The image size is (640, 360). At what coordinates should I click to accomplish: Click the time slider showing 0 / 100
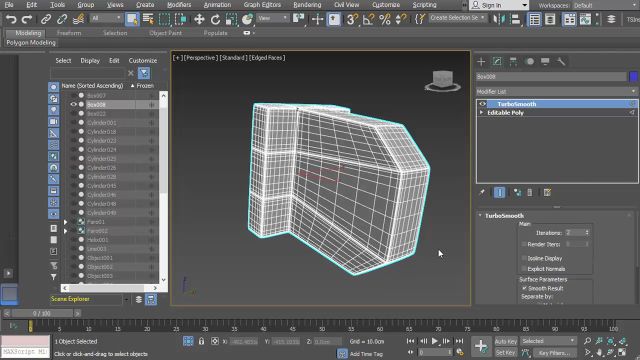[x=42, y=313]
